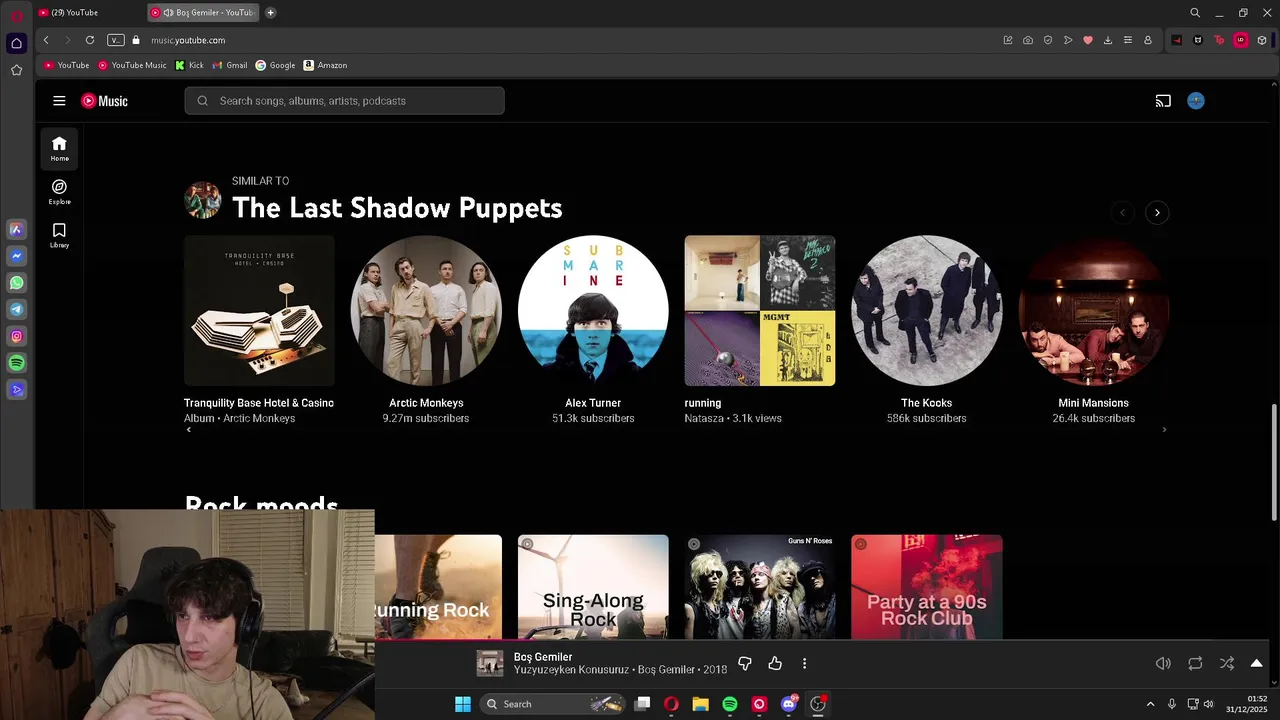Image resolution: width=1280 pixels, height=720 pixels.
Task: Open the Easy Setup sliders icon
Action: 1128,40
